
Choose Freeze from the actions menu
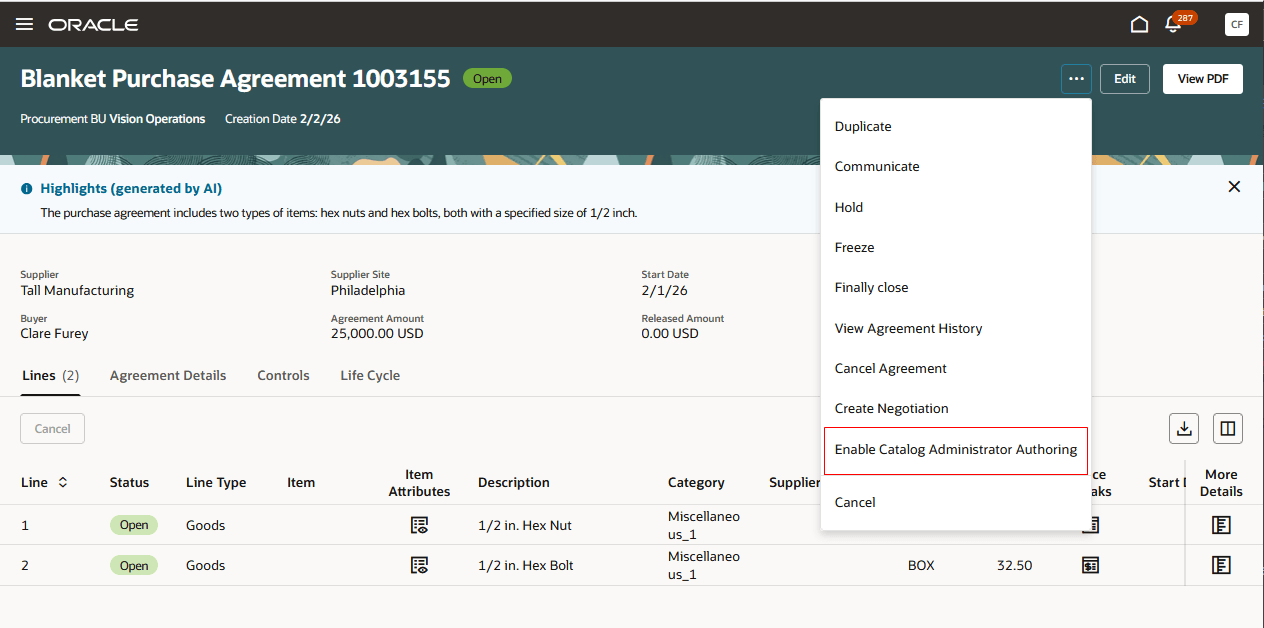click(855, 247)
